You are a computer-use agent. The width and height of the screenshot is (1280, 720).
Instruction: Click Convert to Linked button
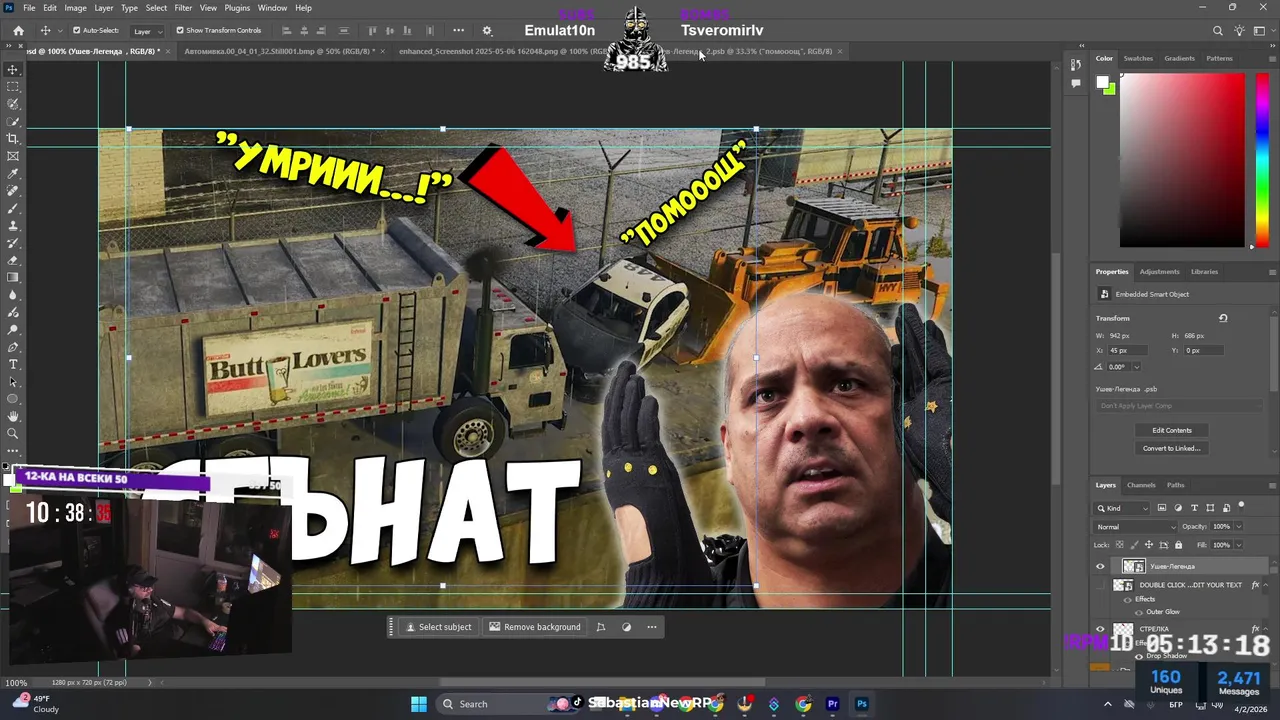tap(1171, 448)
